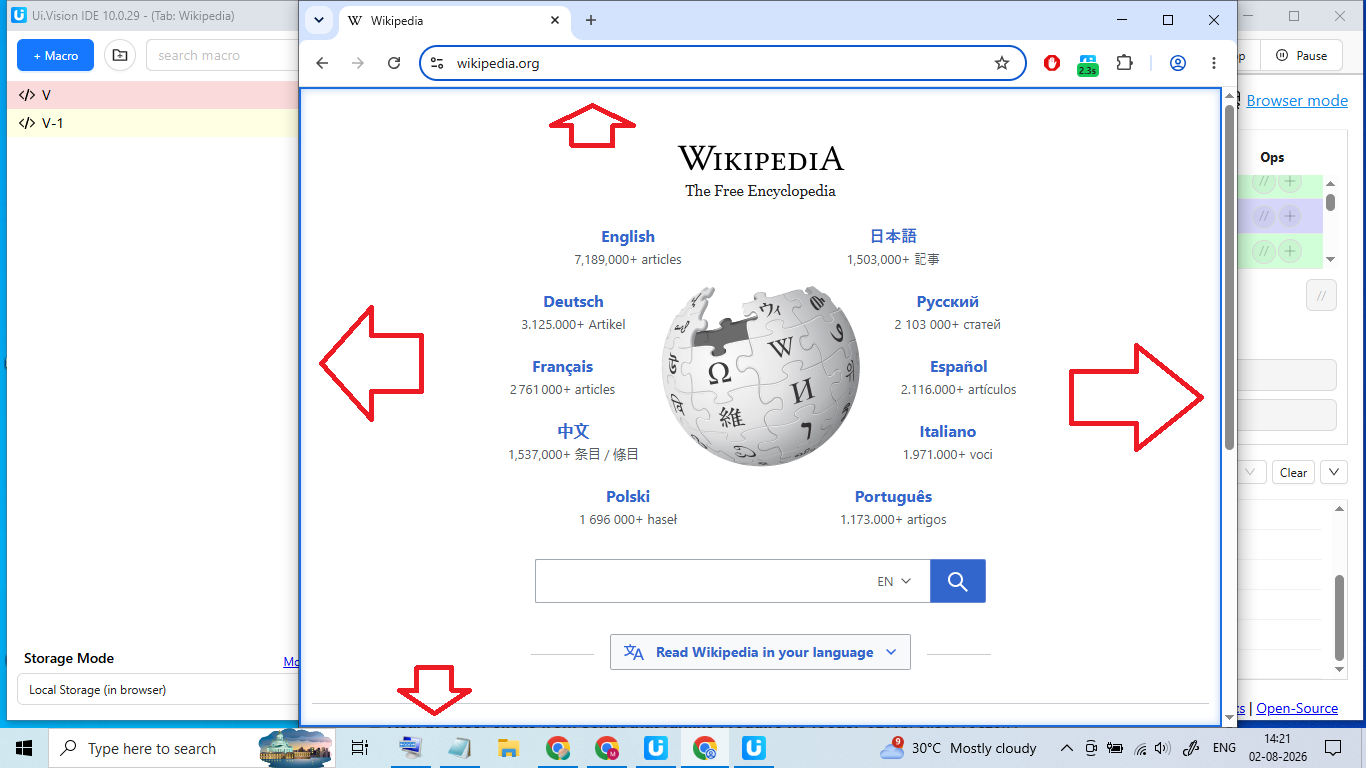Click the extension icon with 2.3s badge
Viewport: 1366px width, 768px height.
pos(1087,65)
